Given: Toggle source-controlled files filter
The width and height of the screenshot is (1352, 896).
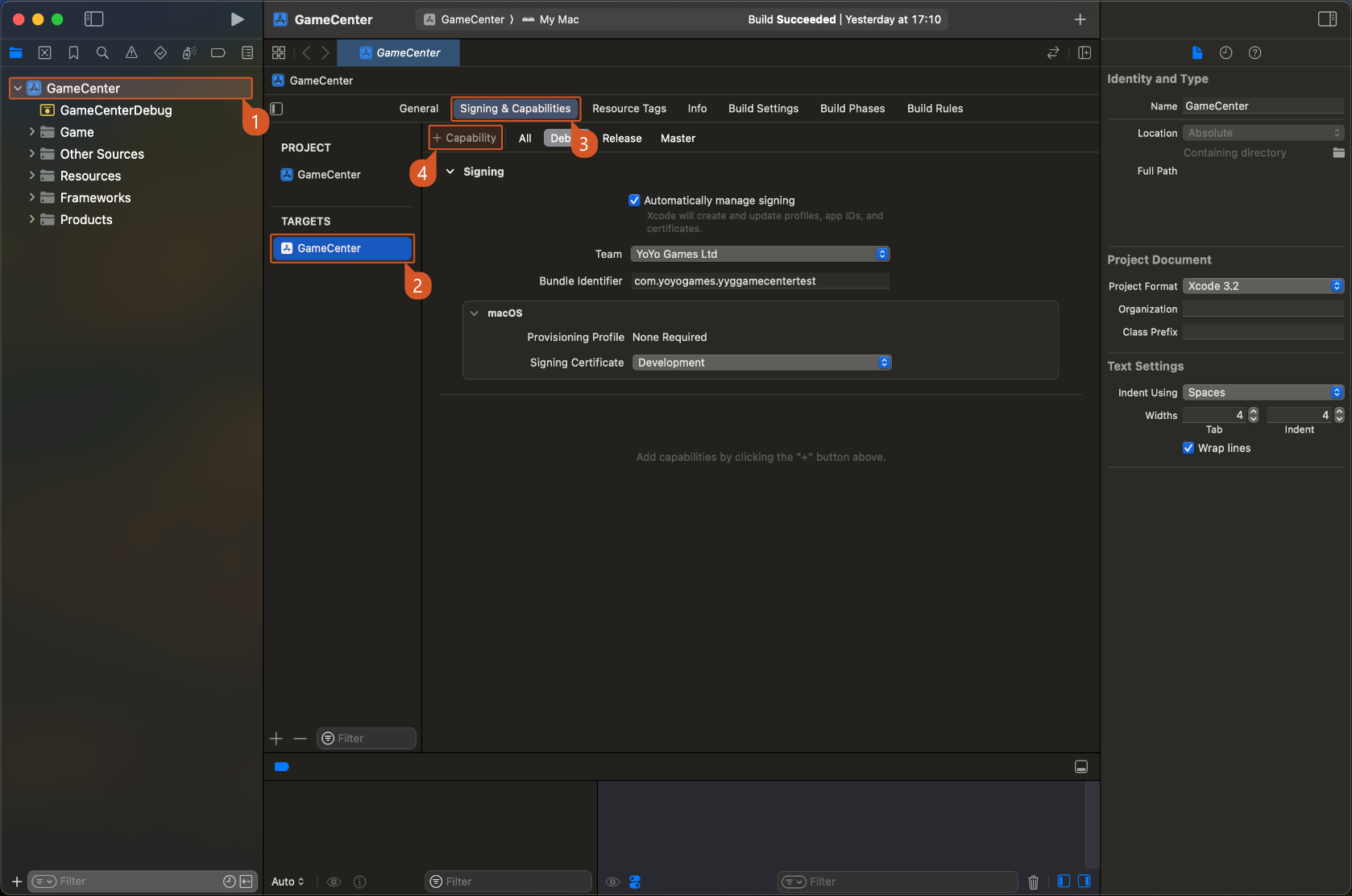Looking at the screenshot, I should pyautogui.click(x=247, y=881).
